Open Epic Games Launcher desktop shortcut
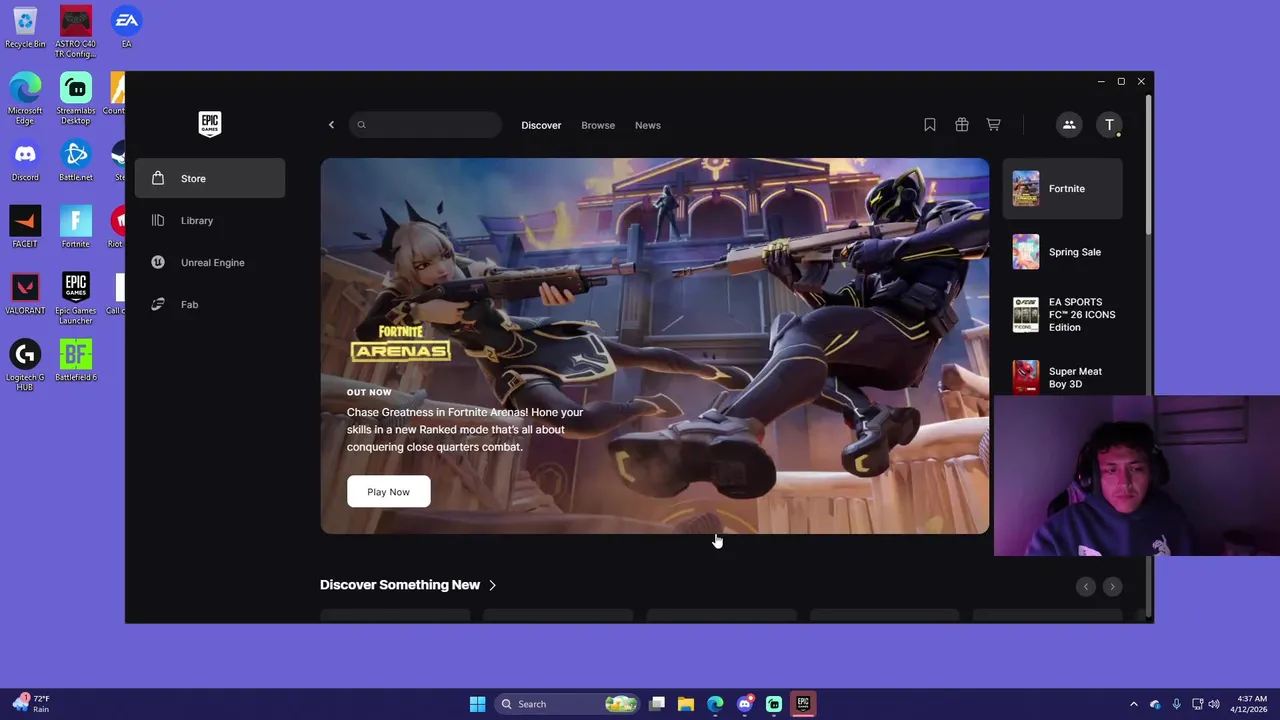Screen dimensions: 1280x720 pos(75,298)
